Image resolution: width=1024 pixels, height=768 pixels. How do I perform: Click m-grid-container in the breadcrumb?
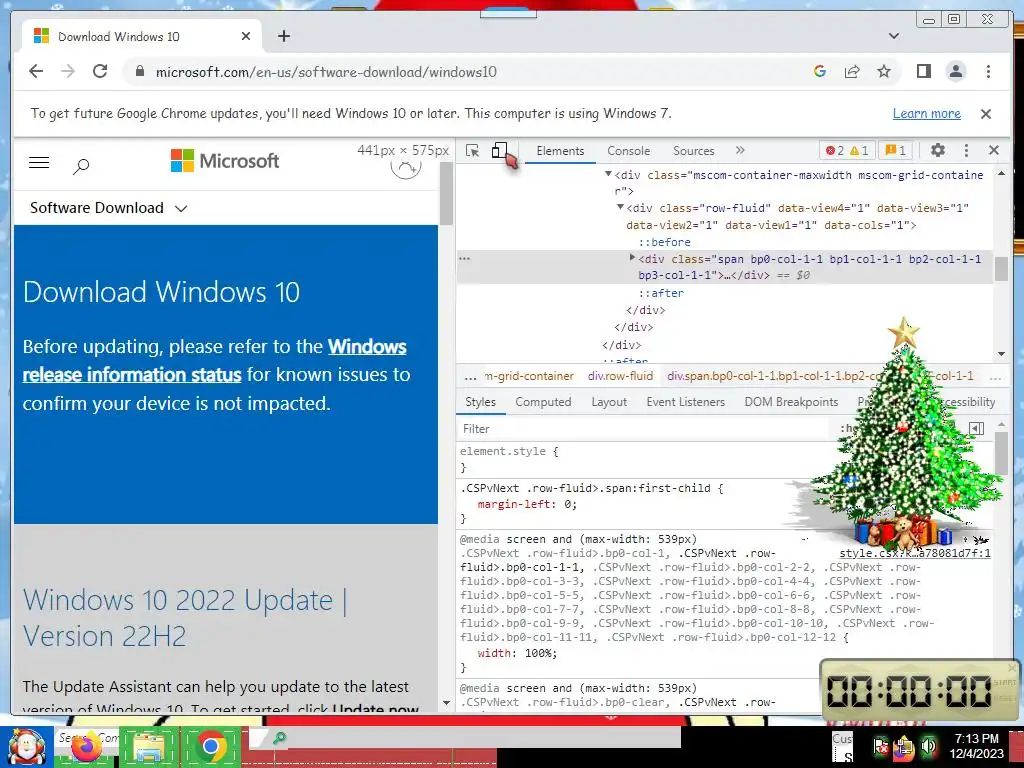click(x=530, y=376)
